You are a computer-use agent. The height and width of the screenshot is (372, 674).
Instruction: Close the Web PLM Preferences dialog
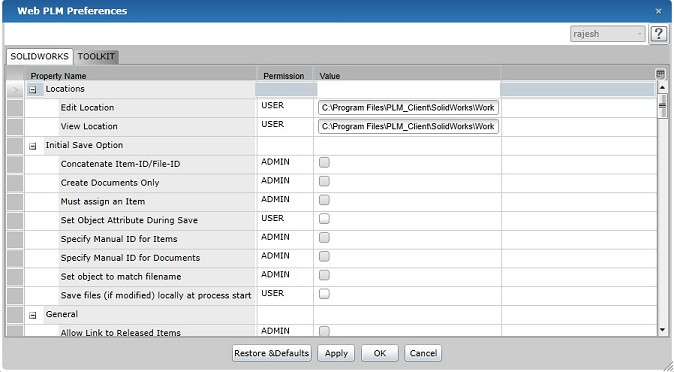(659, 12)
